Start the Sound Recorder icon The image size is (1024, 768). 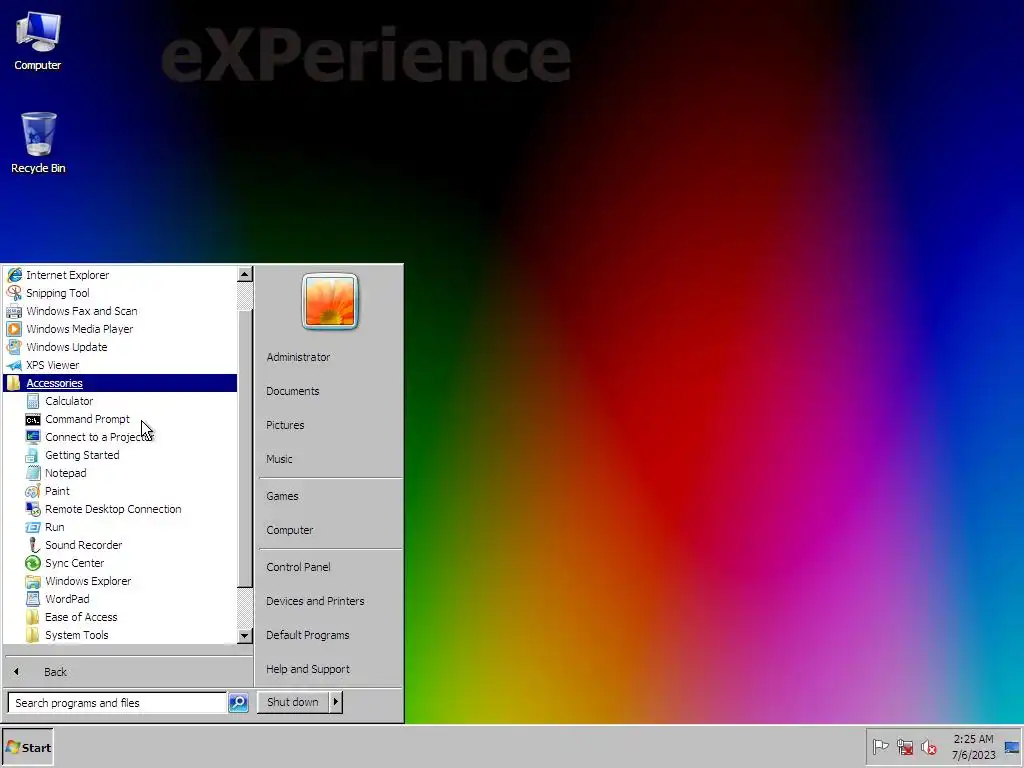coord(33,545)
